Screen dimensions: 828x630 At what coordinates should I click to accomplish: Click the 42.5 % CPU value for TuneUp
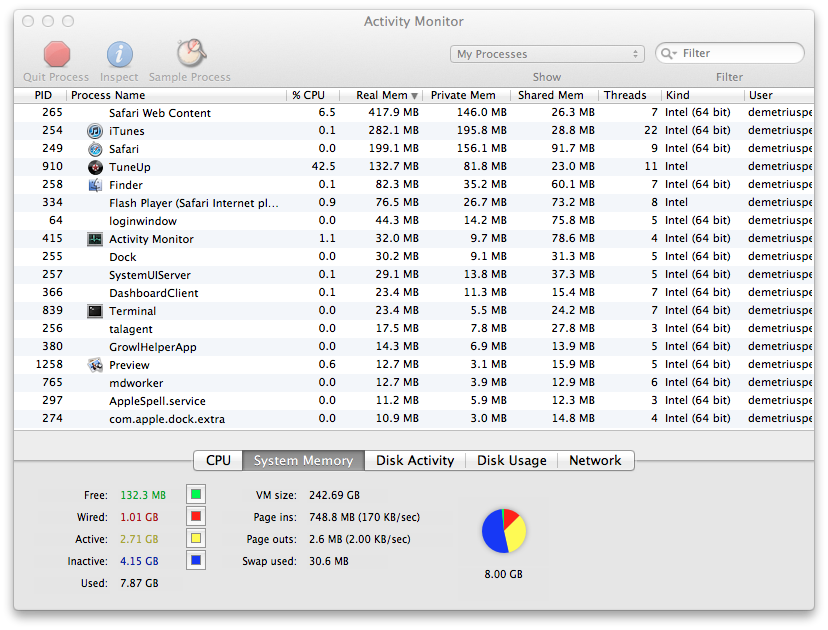coord(323,166)
